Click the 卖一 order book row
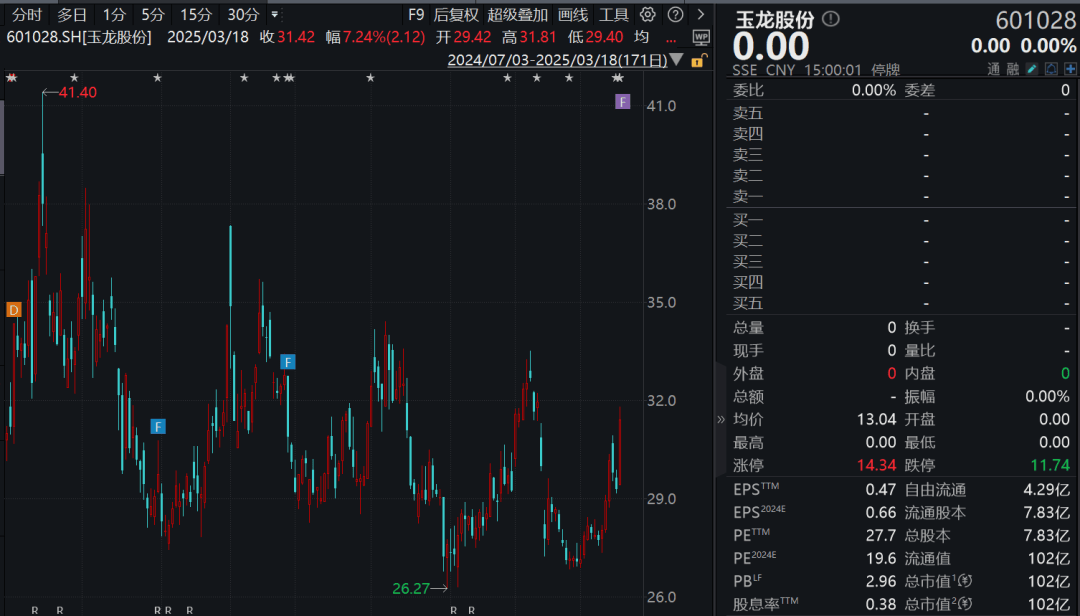This screenshot has height=616, width=1080. (901, 196)
